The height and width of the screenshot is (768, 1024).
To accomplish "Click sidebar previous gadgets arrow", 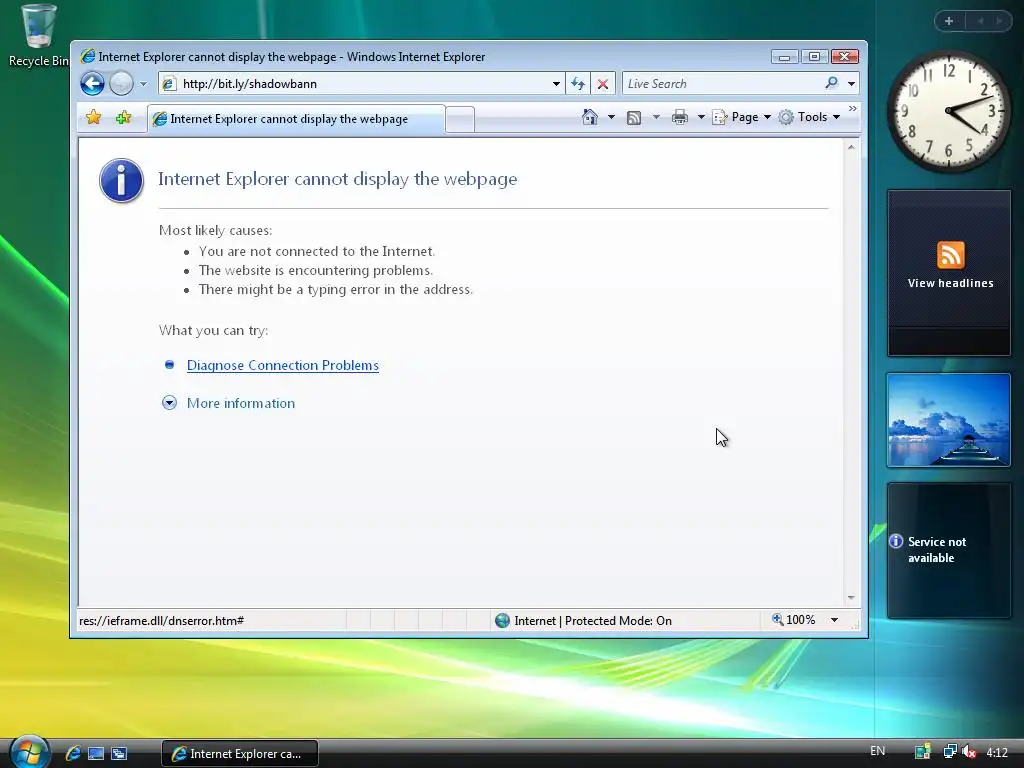I will point(980,21).
